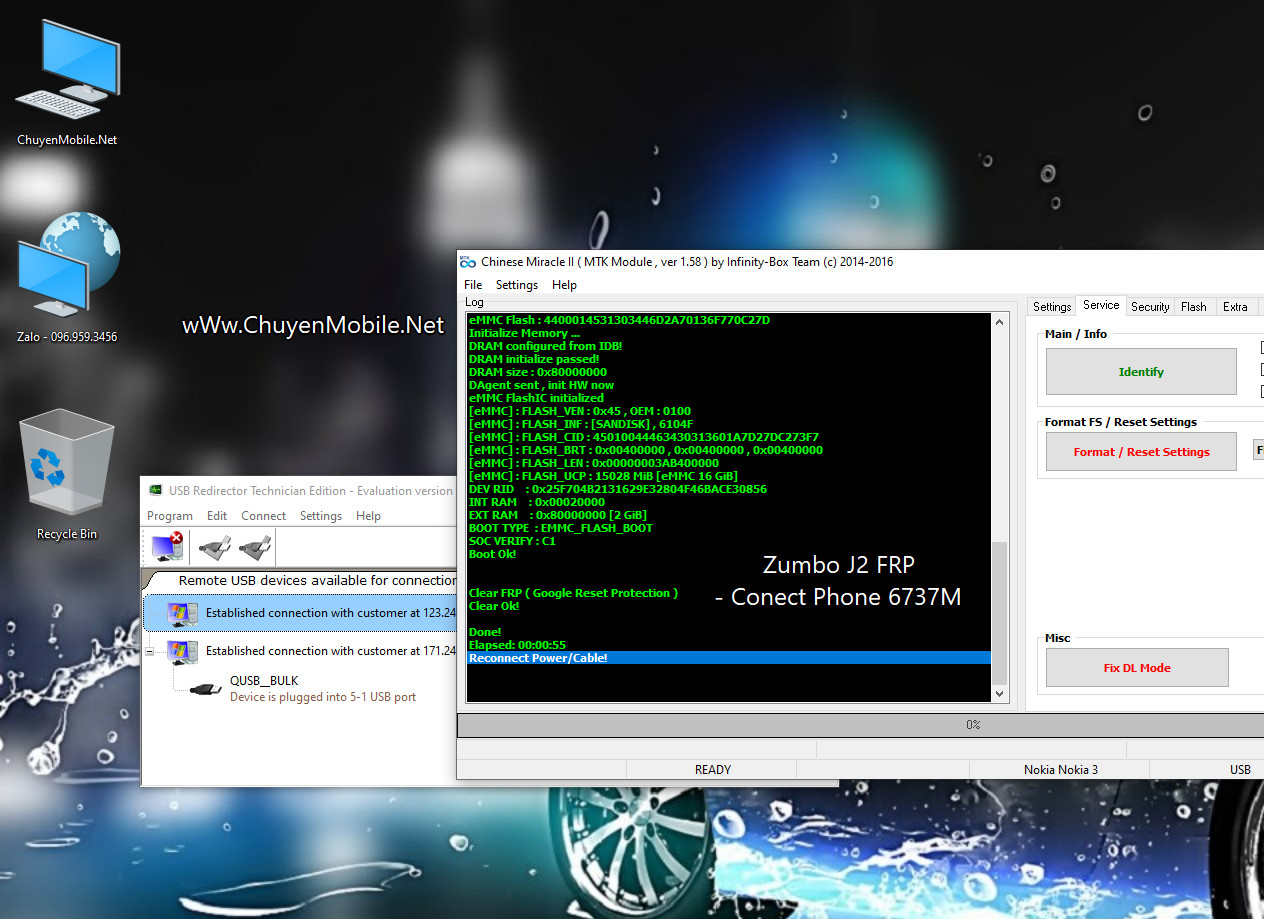Open the Edit menu in USB Redirector

pyautogui.click(x=217, y=516)
